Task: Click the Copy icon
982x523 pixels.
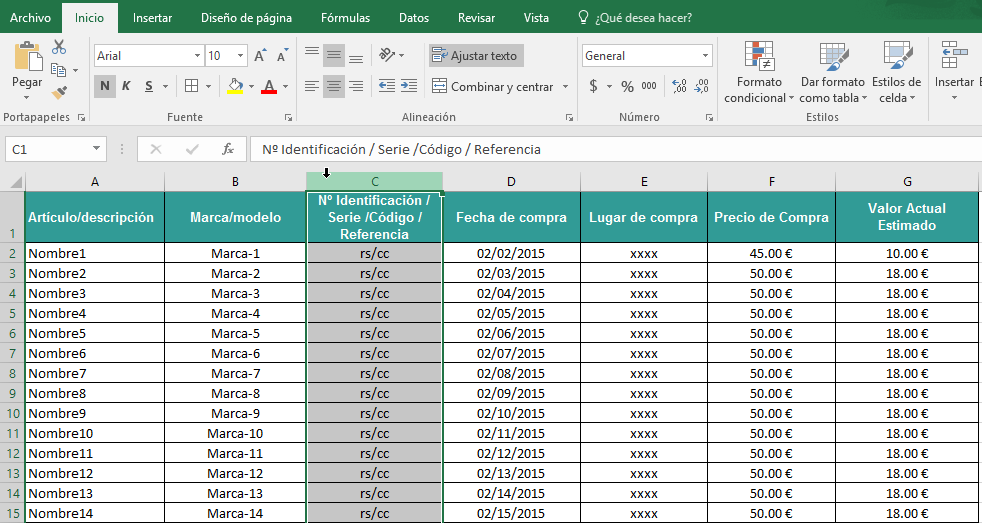Action: pyautogui.click(x=59, y=70)
